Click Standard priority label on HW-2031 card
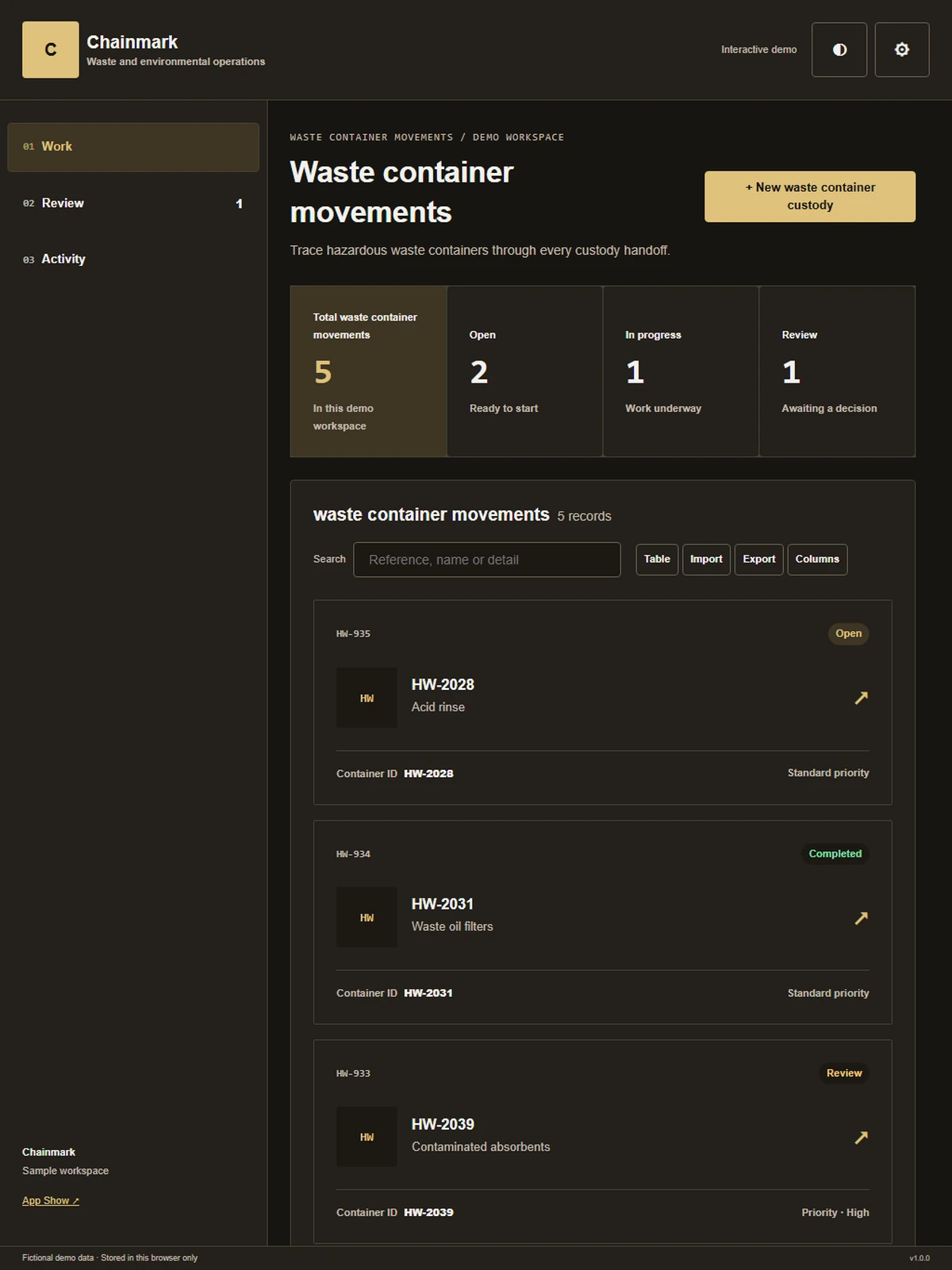 (x=828, y=993)
